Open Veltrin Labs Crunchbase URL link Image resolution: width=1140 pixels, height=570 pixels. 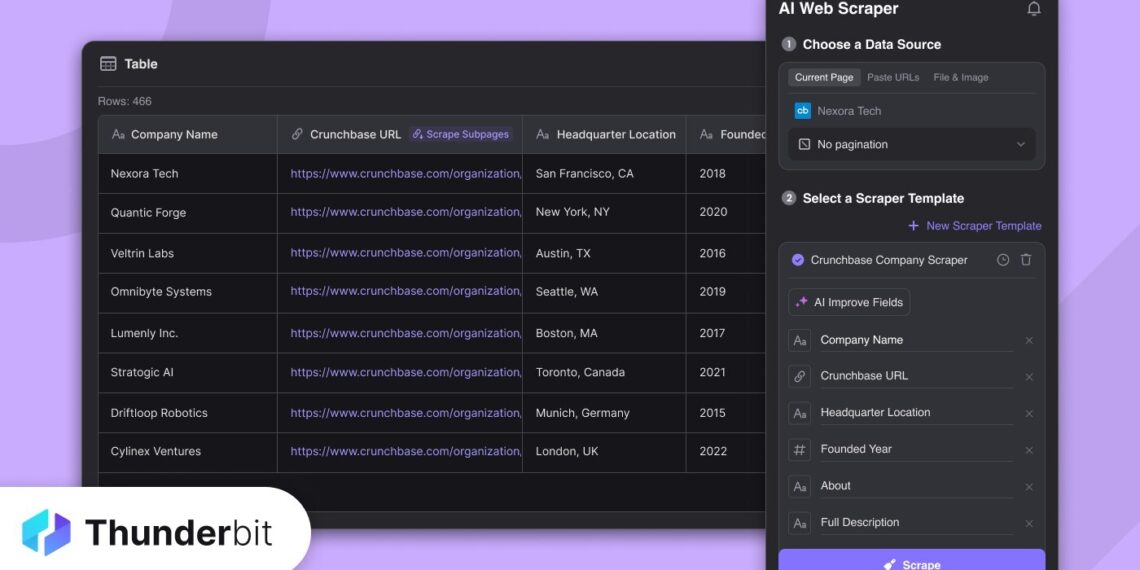406,252
